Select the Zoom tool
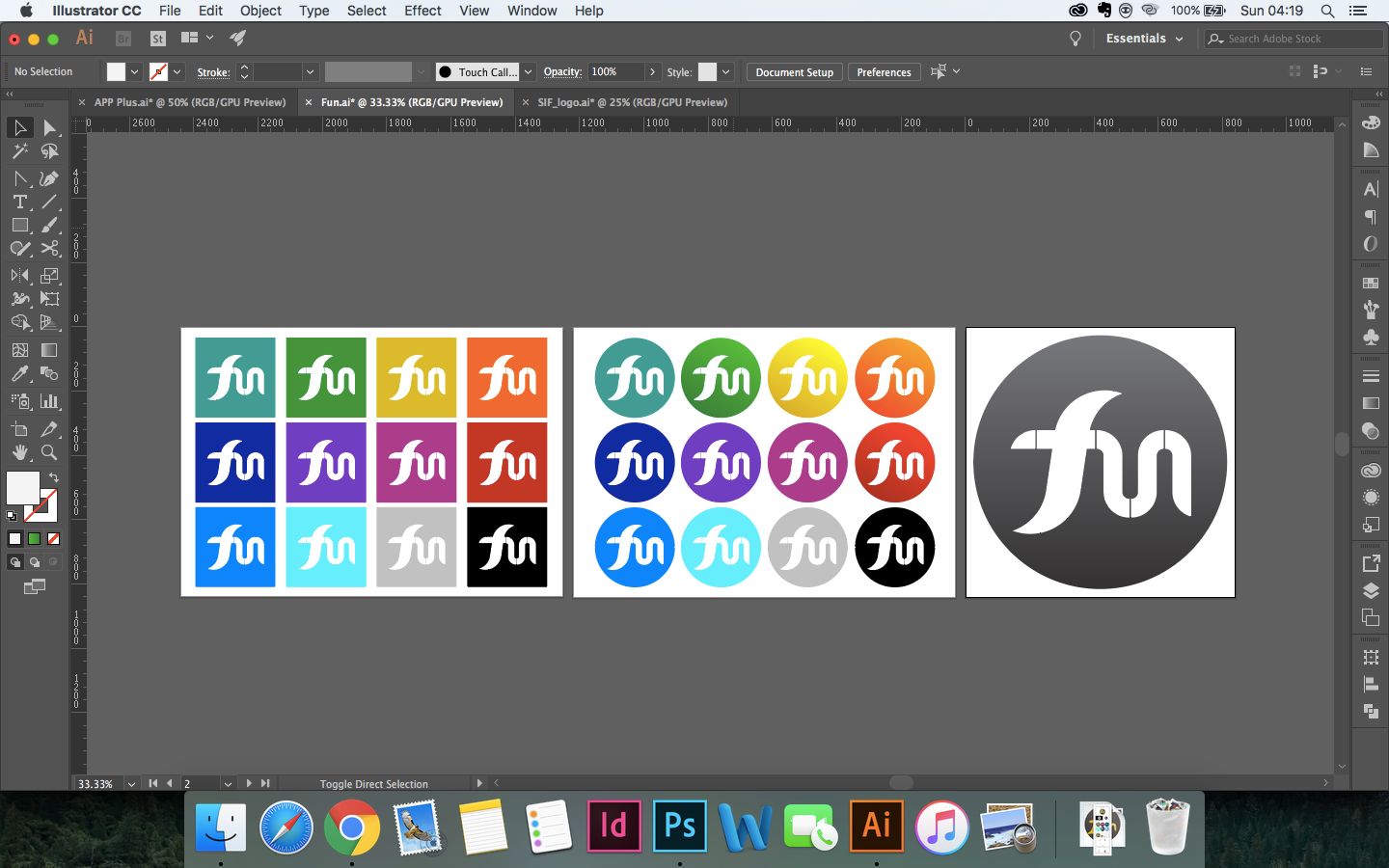The height and width of the screenshot is (868, 1389). pyautogui.click(x=49, y=451)
